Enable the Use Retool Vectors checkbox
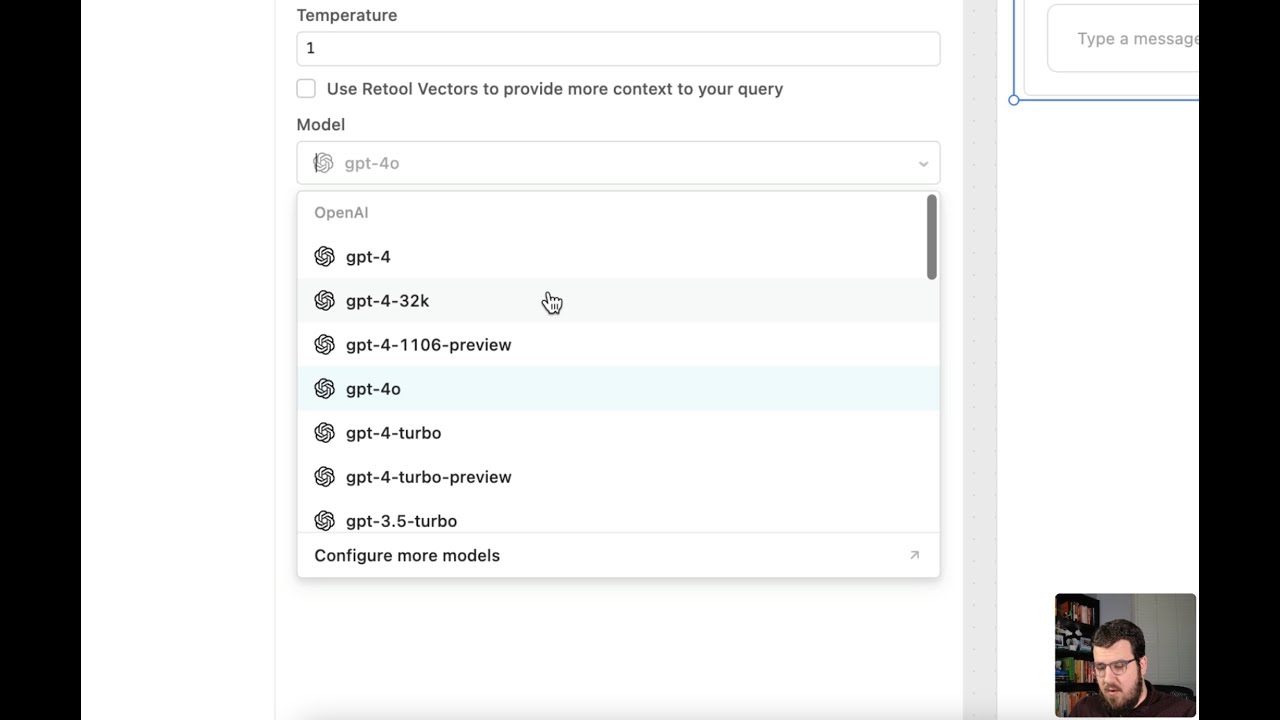Viewport: 1280px width, 720px height. (x=306, y=89)
